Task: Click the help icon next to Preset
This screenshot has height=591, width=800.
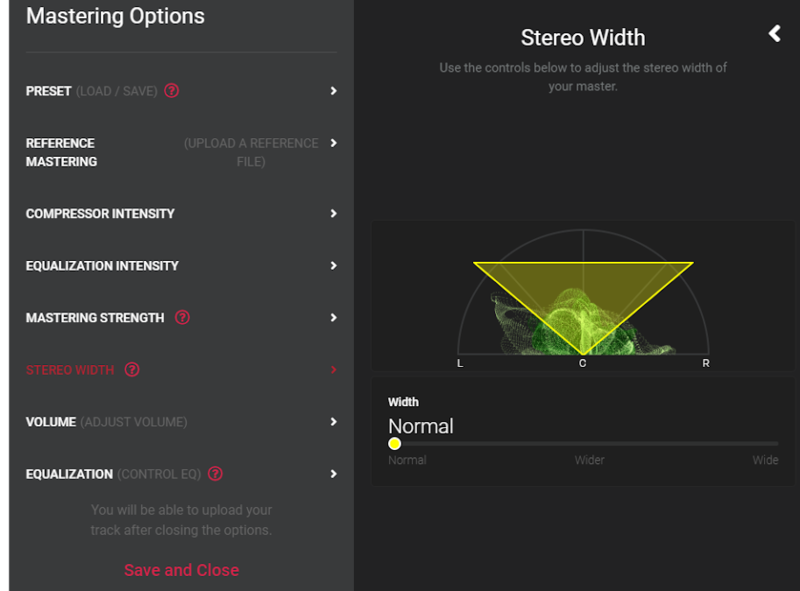Action: point(171,91)
